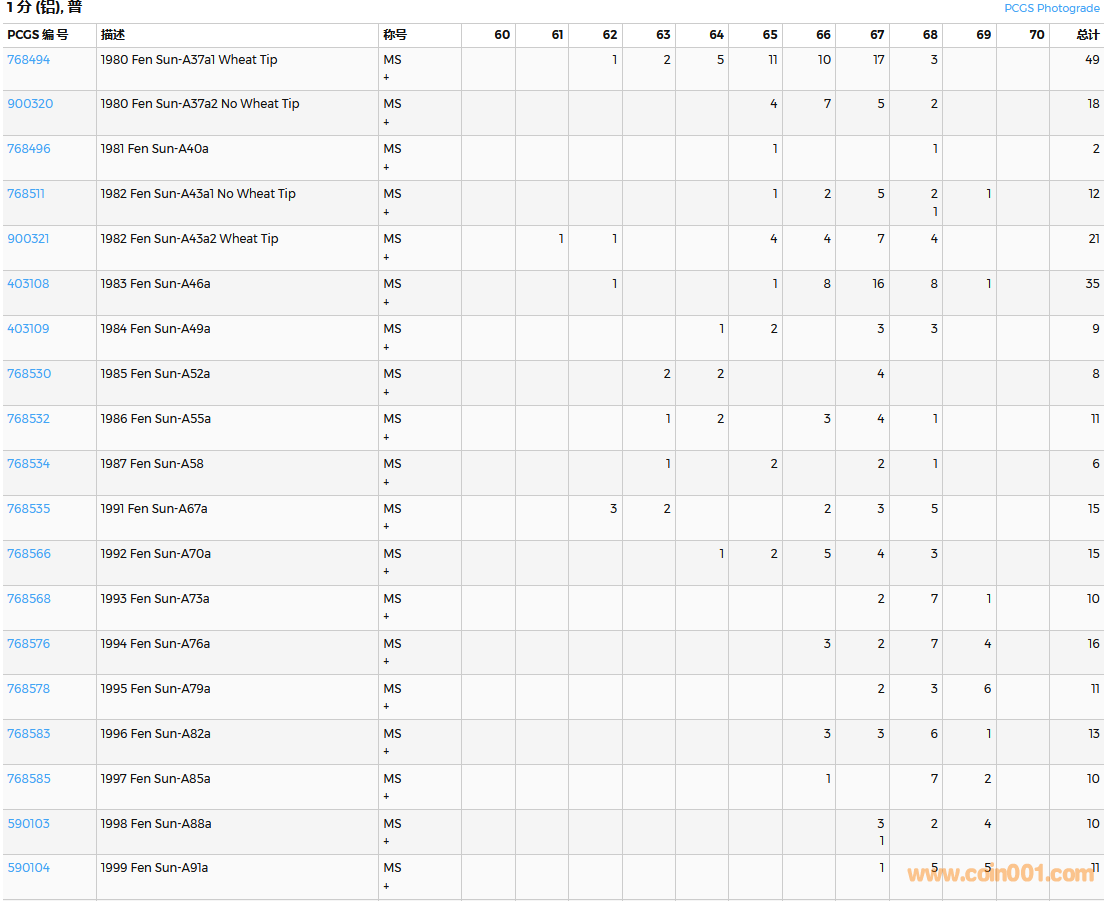Open PCGS number 768494 link
Viewport: 1107px width, 901px height.
pos(28,60)
